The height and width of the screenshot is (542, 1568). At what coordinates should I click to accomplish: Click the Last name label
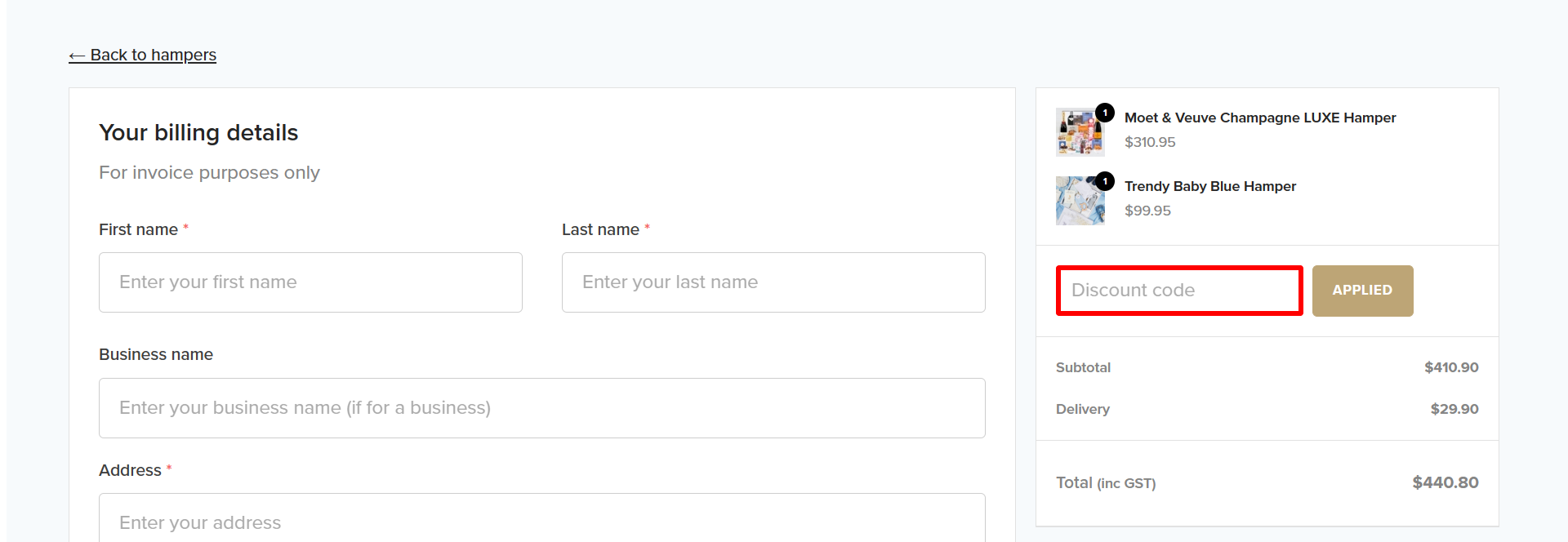click(600, 229)
